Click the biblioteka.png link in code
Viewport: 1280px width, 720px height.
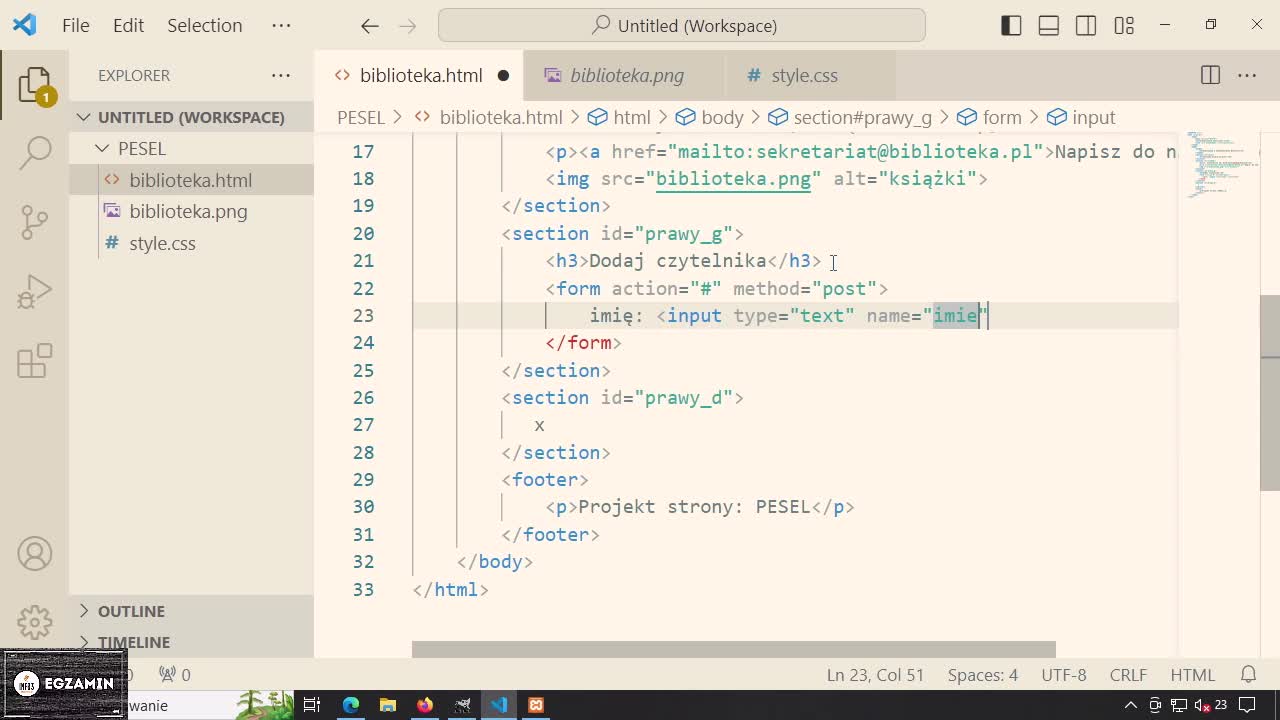[x=733, y=179]
